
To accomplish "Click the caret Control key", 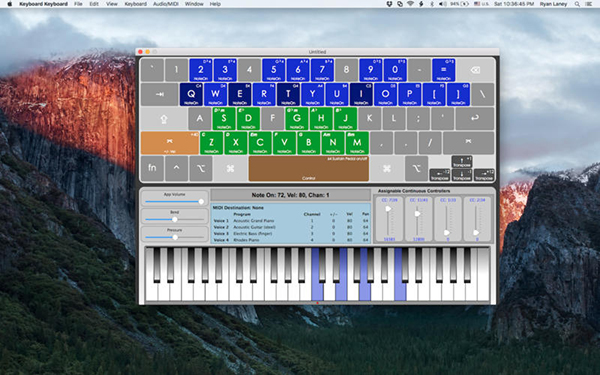I will 176,168.
